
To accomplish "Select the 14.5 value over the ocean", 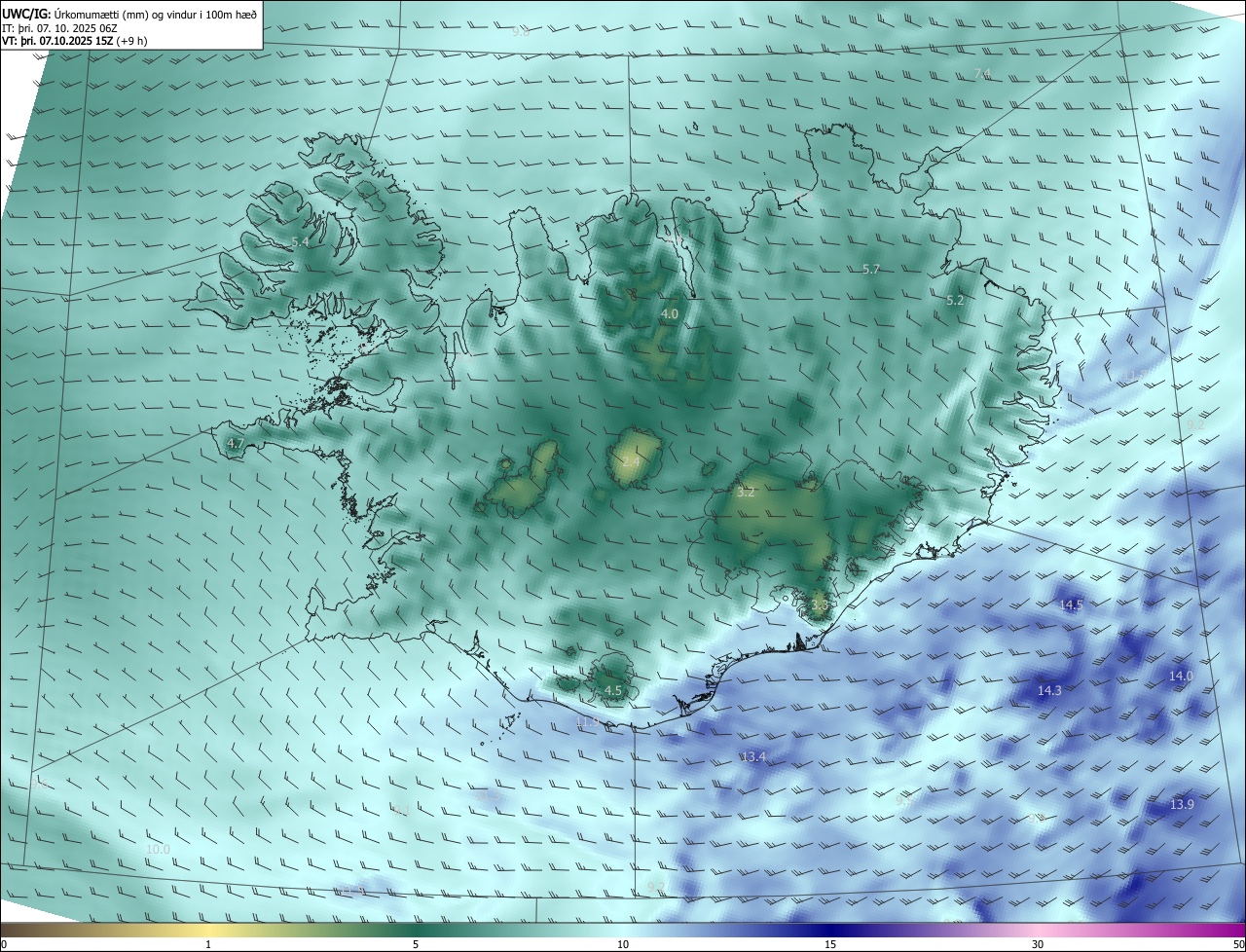I will (x=1071, y=605).
